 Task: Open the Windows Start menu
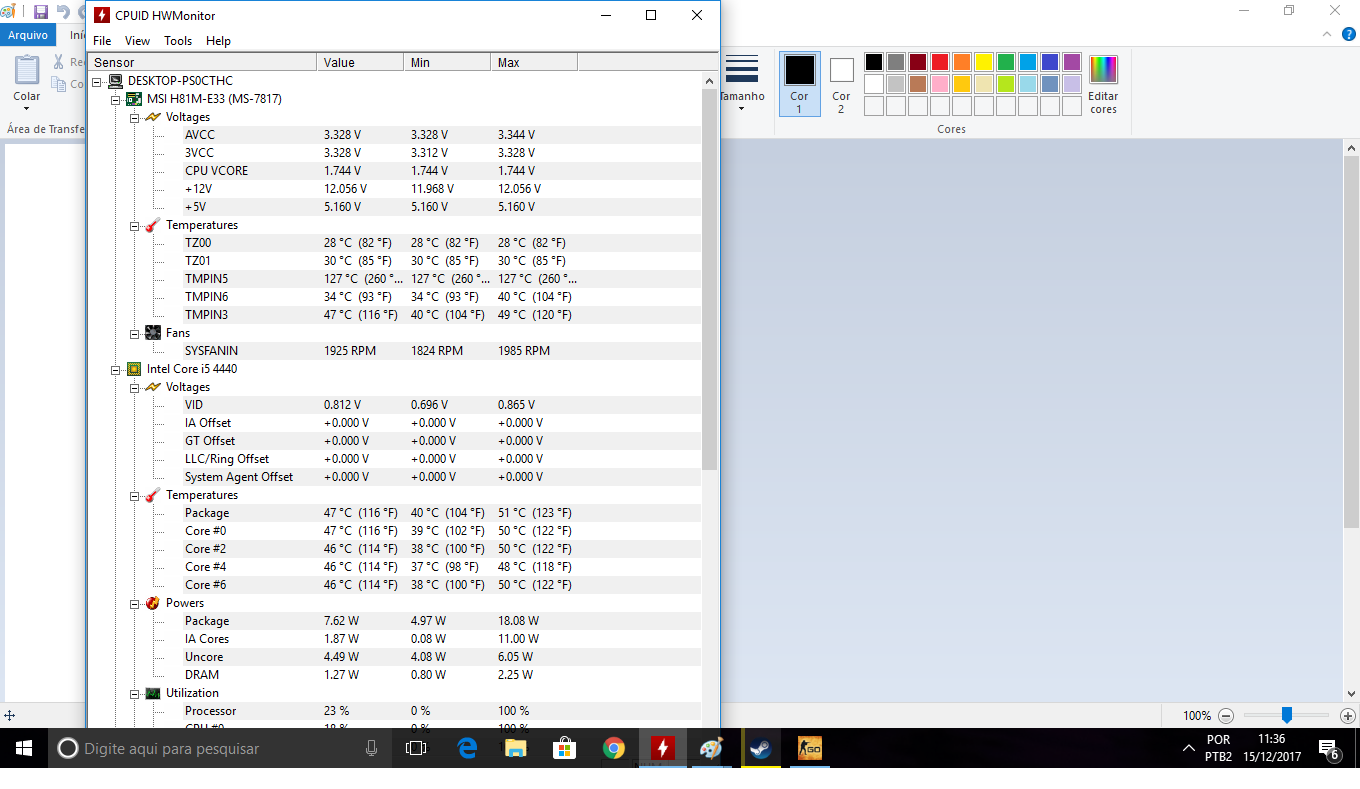click(x=24, y=748)
